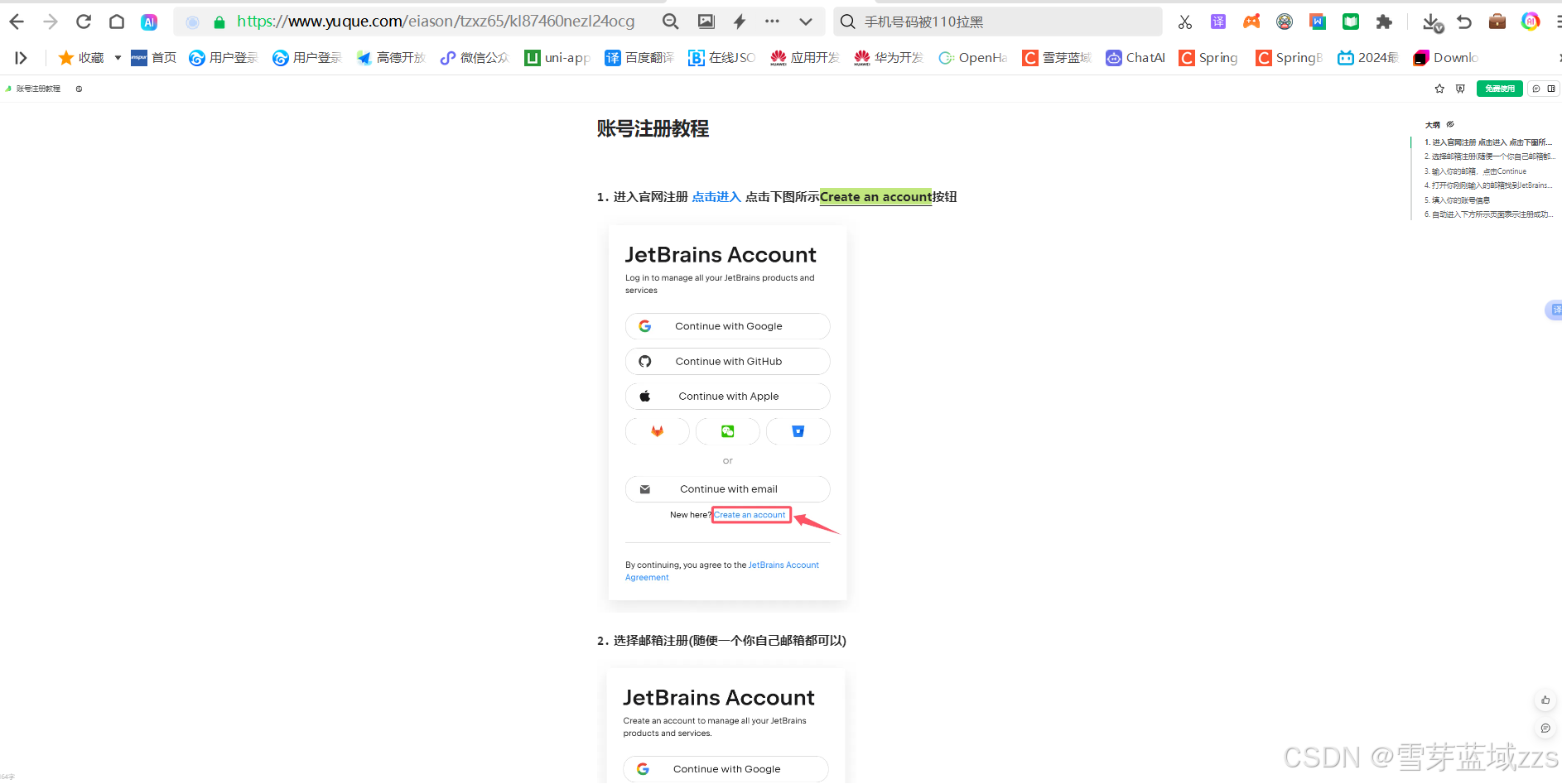Screen dimensions: 1562x784
Task: Open the orange game controller extension
Action: coord(1251,22)
